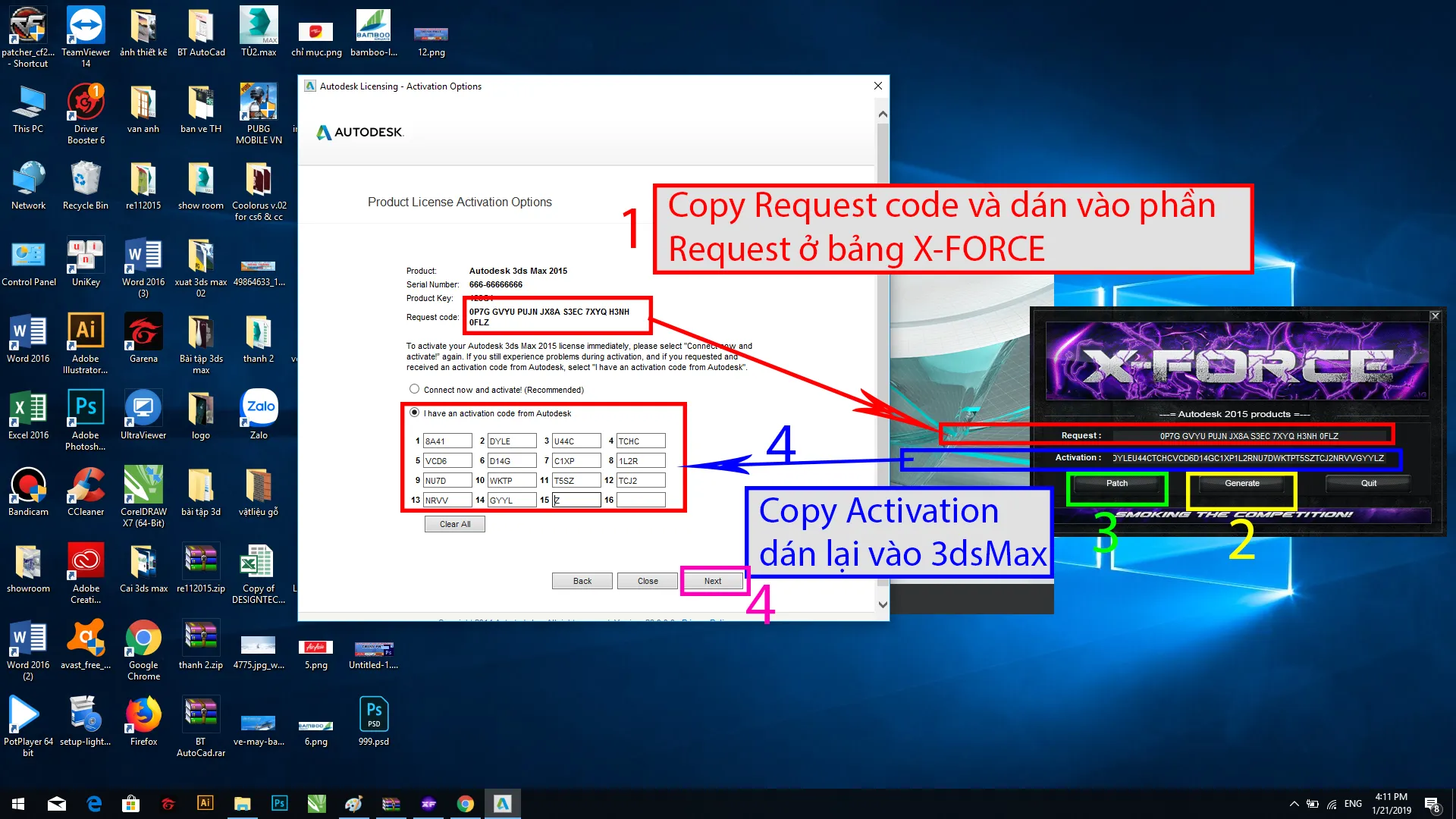Screen dimensions: 1456x819
Task: Click activation code field number 16
Action: coord(641,500)
